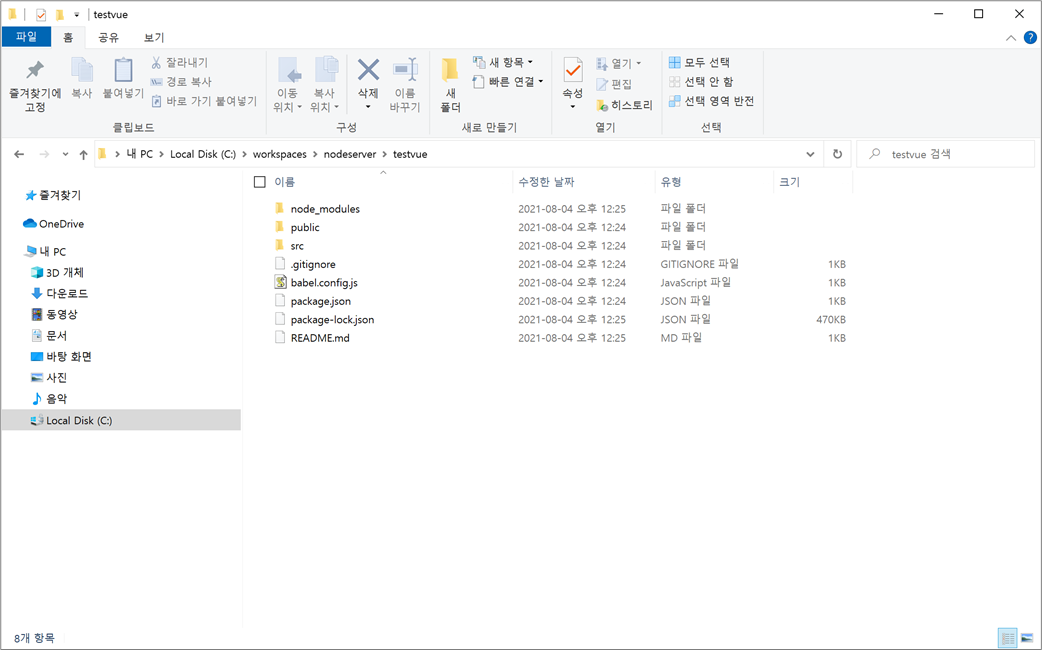Click the Rename (이름 바꾸기) icon

pos(405,70)
